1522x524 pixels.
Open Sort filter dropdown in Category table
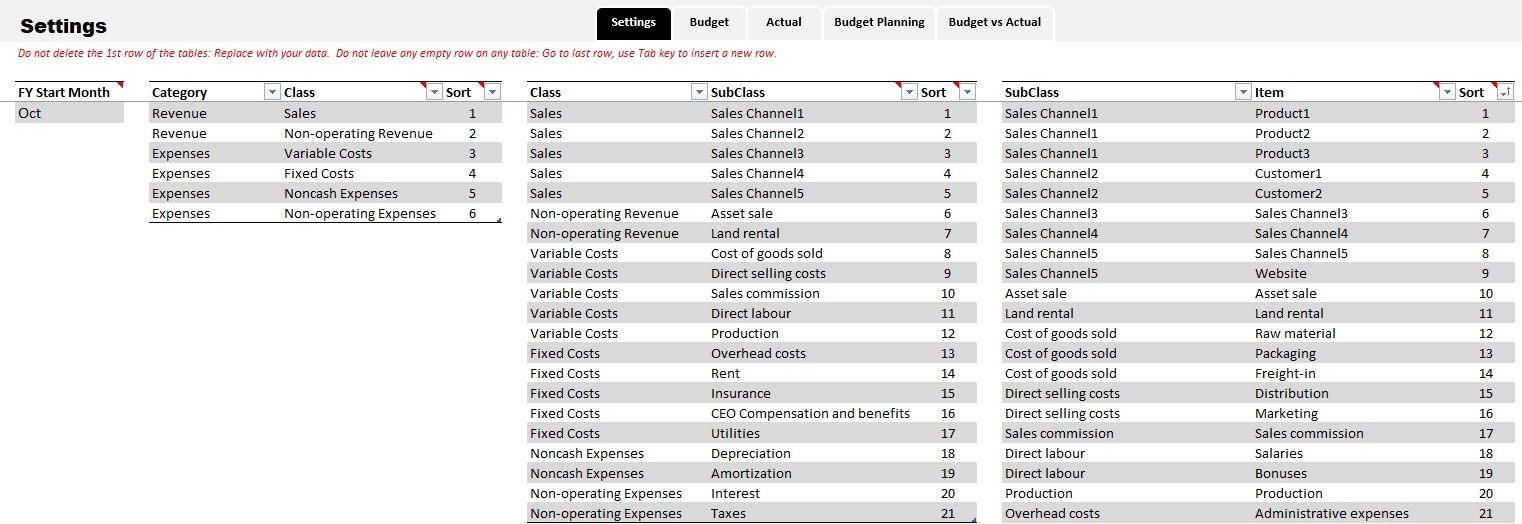(x=492, y=92)
